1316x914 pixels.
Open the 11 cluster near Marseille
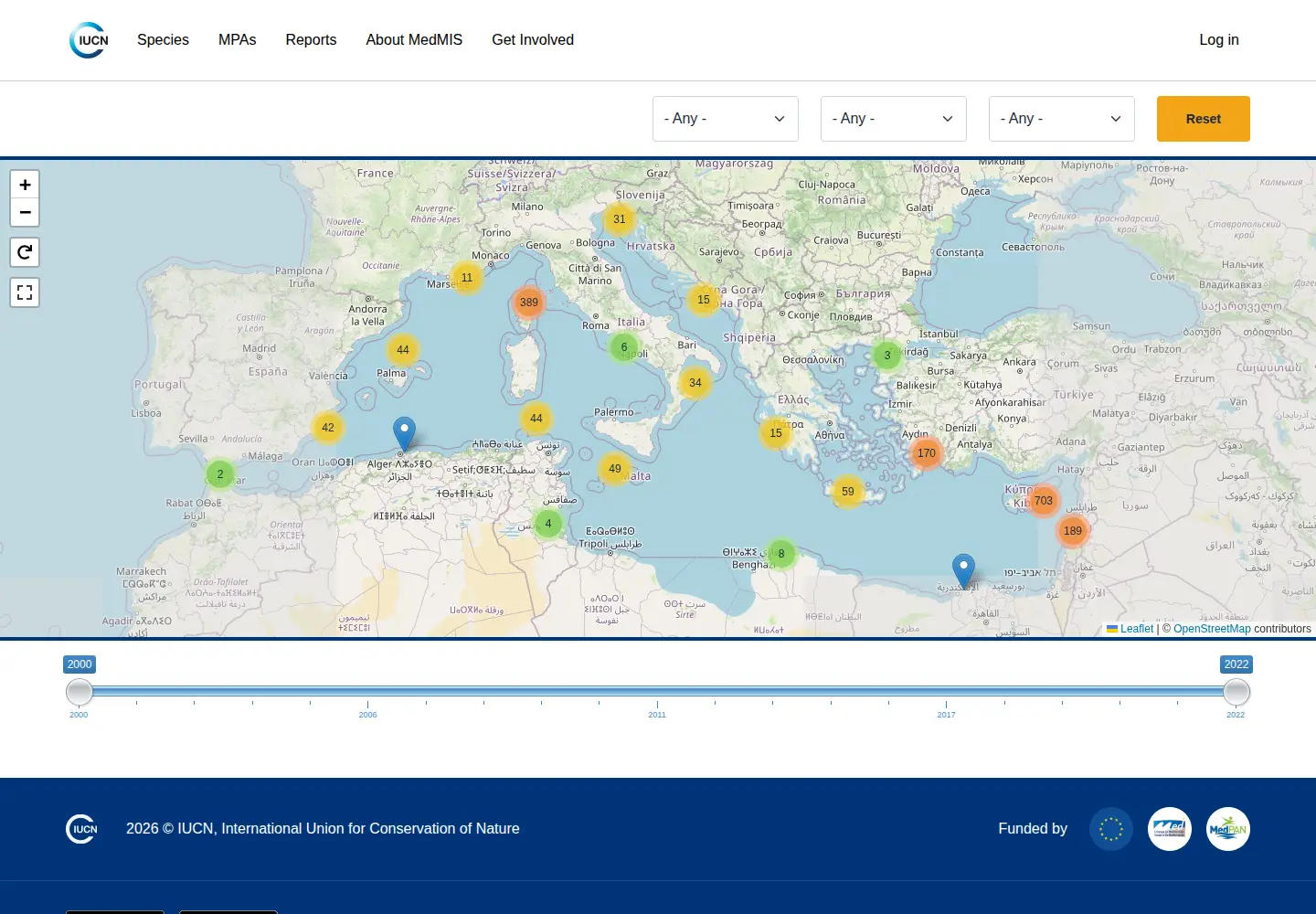click(x=467, y=278)
